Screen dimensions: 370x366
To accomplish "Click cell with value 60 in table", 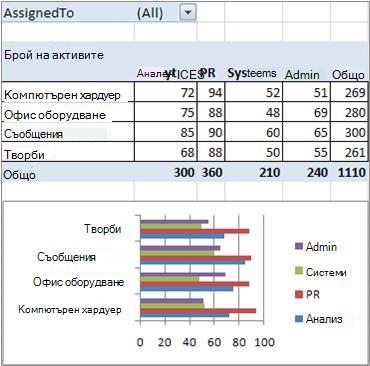I will click(x=254, y=132).
